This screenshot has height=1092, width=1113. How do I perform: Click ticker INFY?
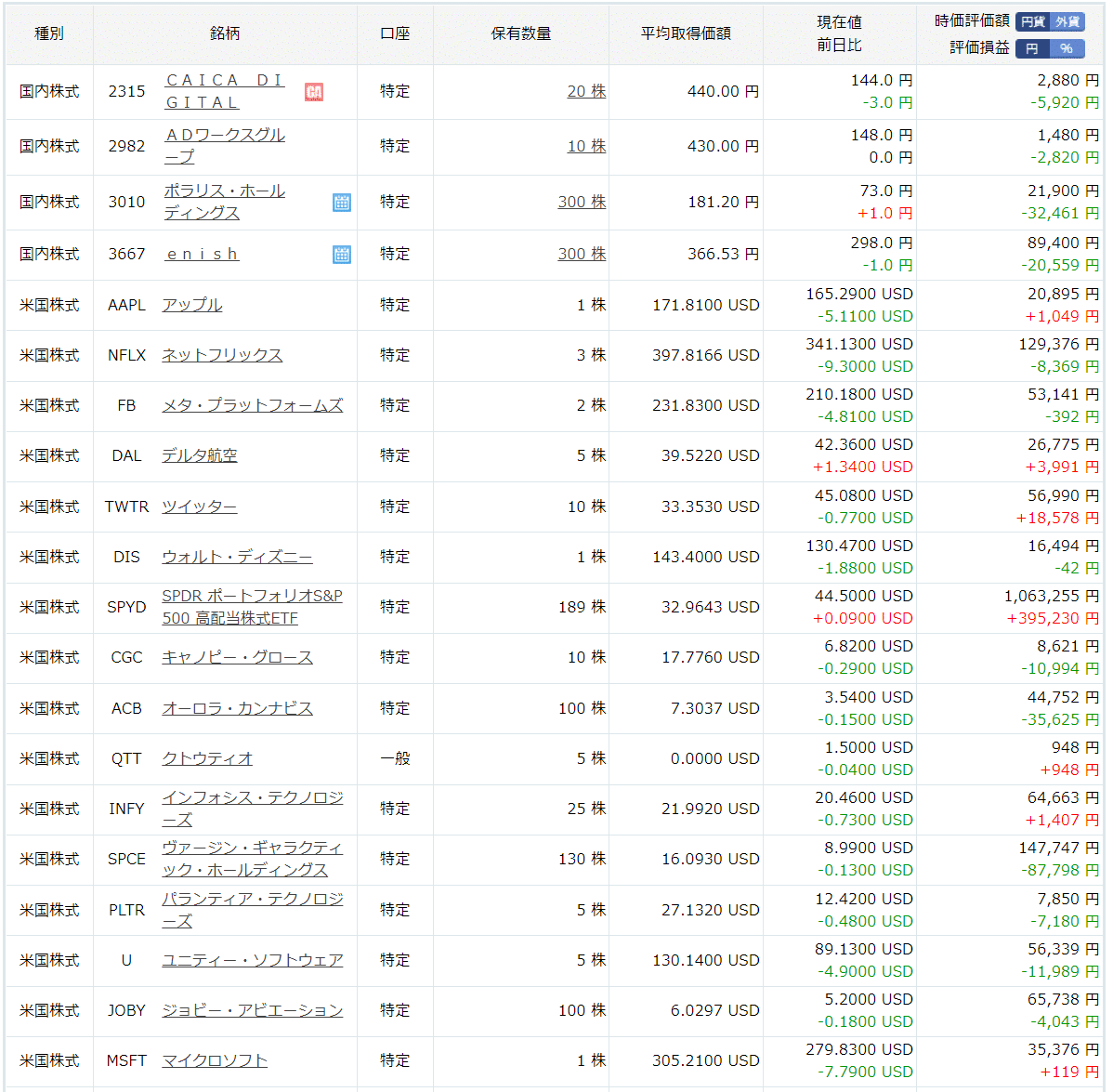[126, 809]
